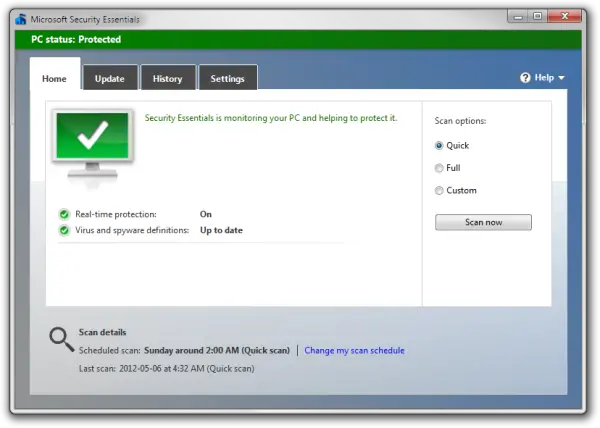This screenshot has width=600, height=428.
Task: Click the 'Real-time protection:' label
Action: pyautogui.click(x=116, y=214)
